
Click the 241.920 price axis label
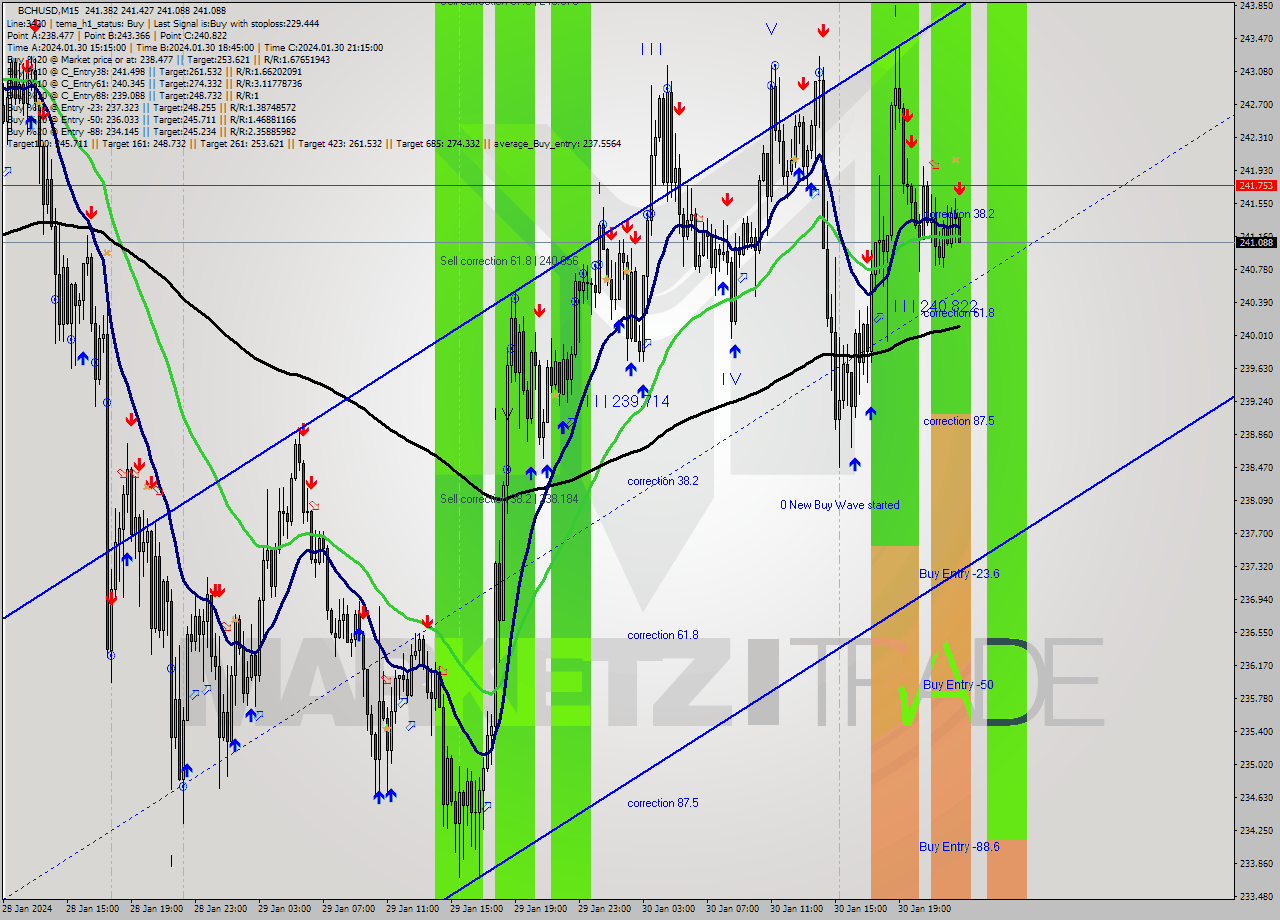1256,171
